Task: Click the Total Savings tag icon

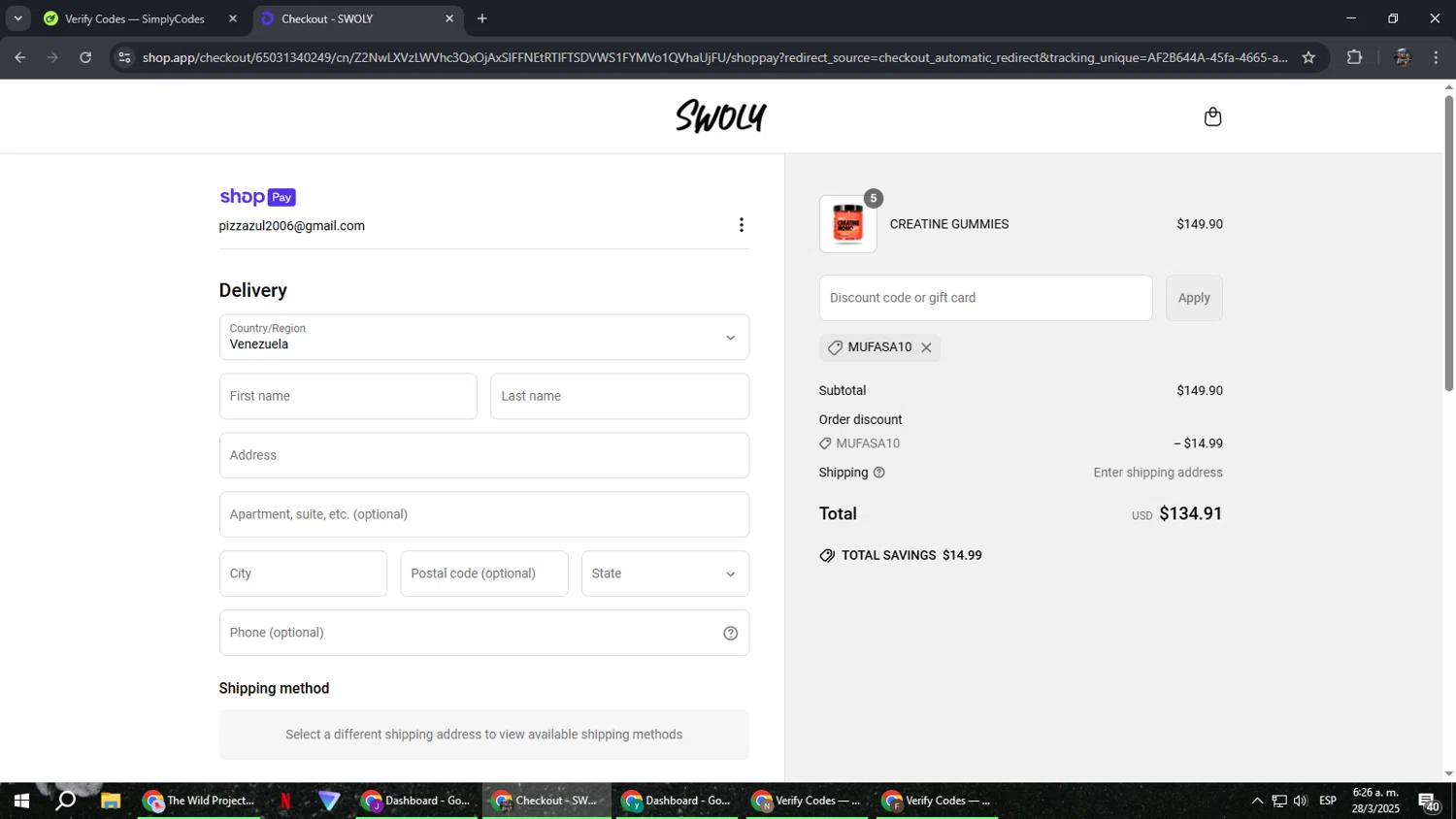Action: pos(827,556)
